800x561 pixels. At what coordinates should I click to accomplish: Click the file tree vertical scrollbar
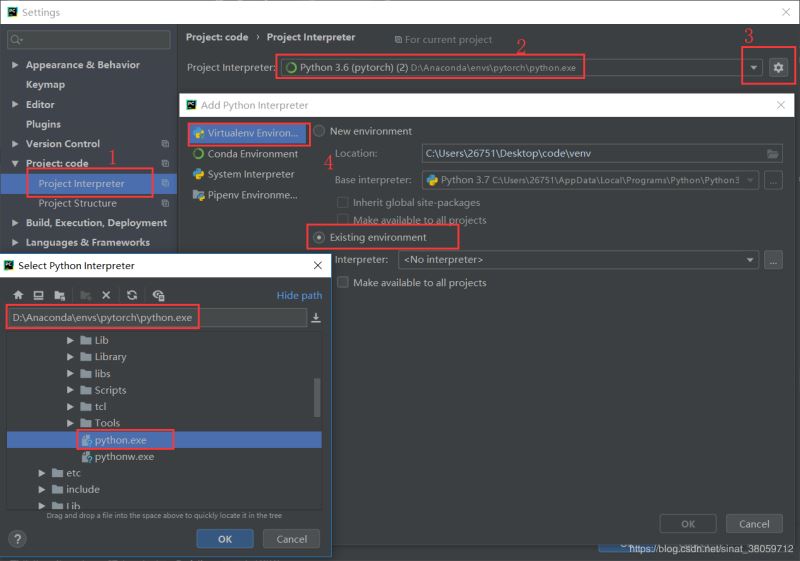click(317, 397)
